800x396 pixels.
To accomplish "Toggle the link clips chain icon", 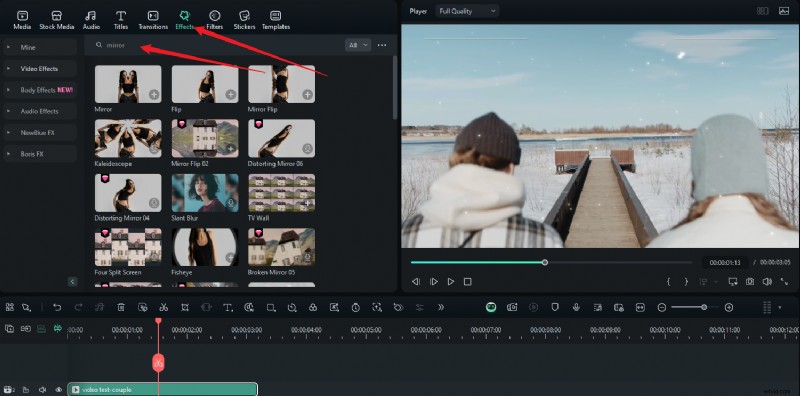I will point(26,329).
